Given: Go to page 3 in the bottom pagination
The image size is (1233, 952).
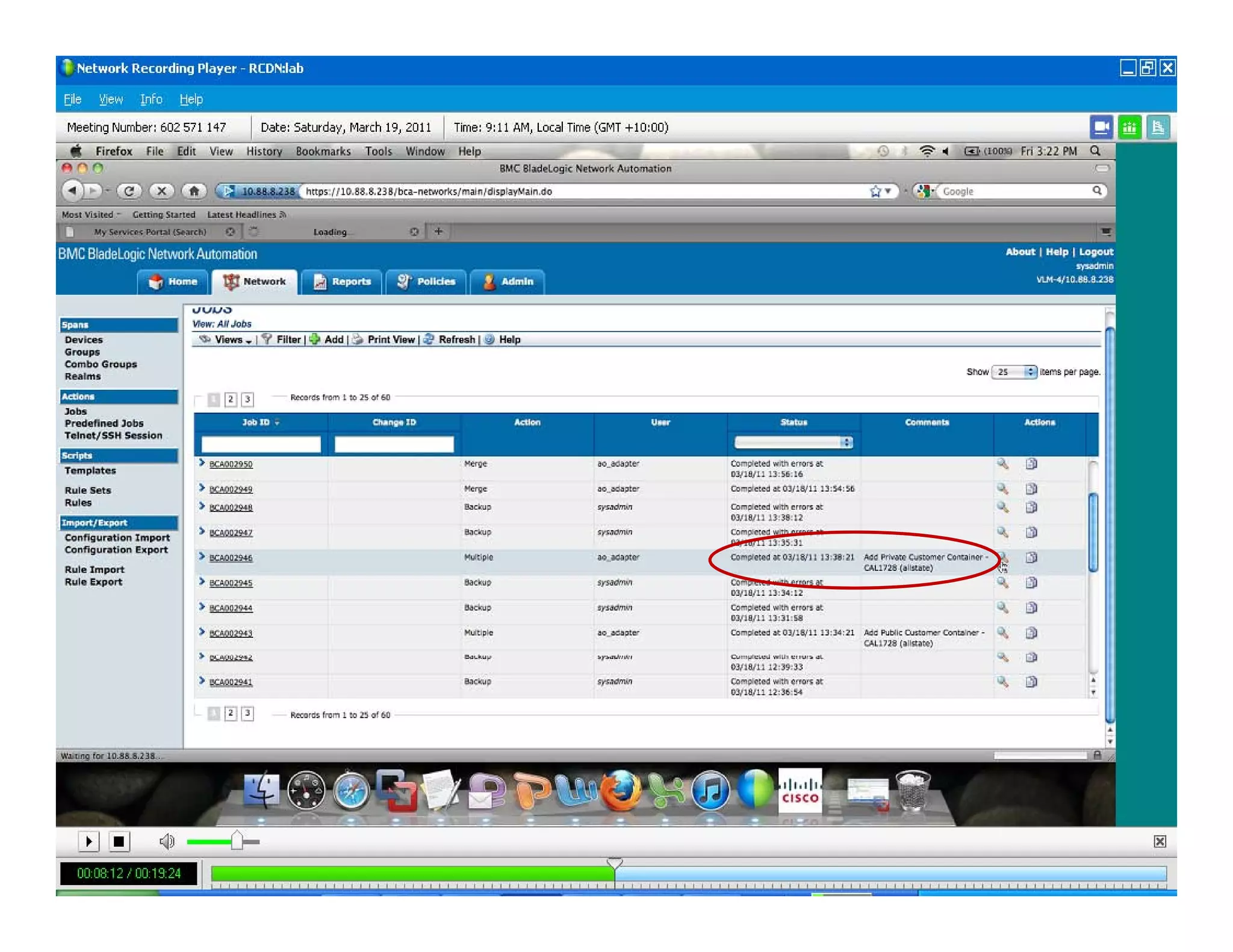Looking at the screenshot, I should click(x=247, y=713).
